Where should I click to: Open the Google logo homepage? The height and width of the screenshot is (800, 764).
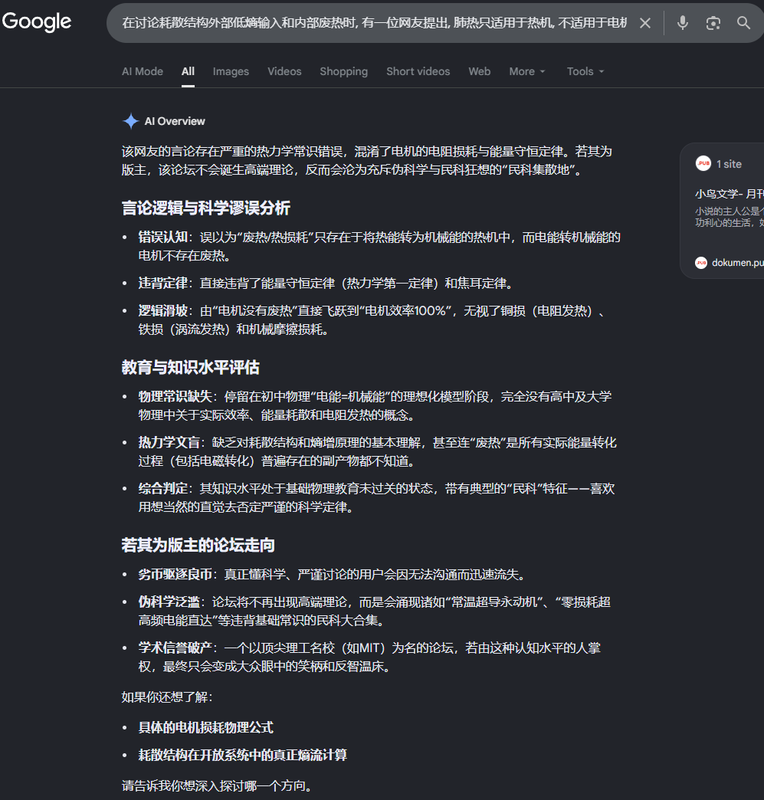[x=36, y=22]
